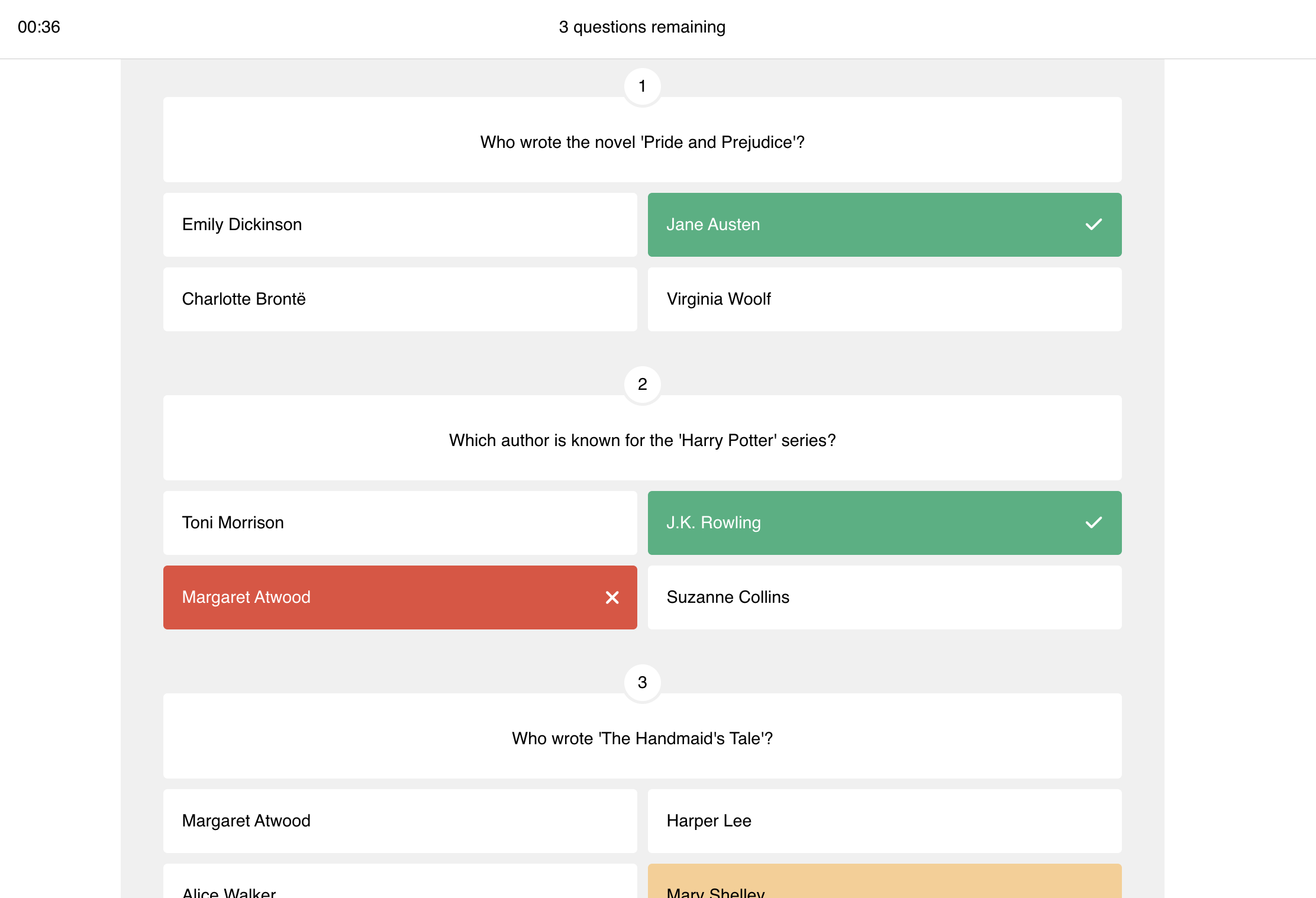The image size is (1316, 898).
Task: Click the checkmark icon on Jane Austen
Action: click(1094, 225)
